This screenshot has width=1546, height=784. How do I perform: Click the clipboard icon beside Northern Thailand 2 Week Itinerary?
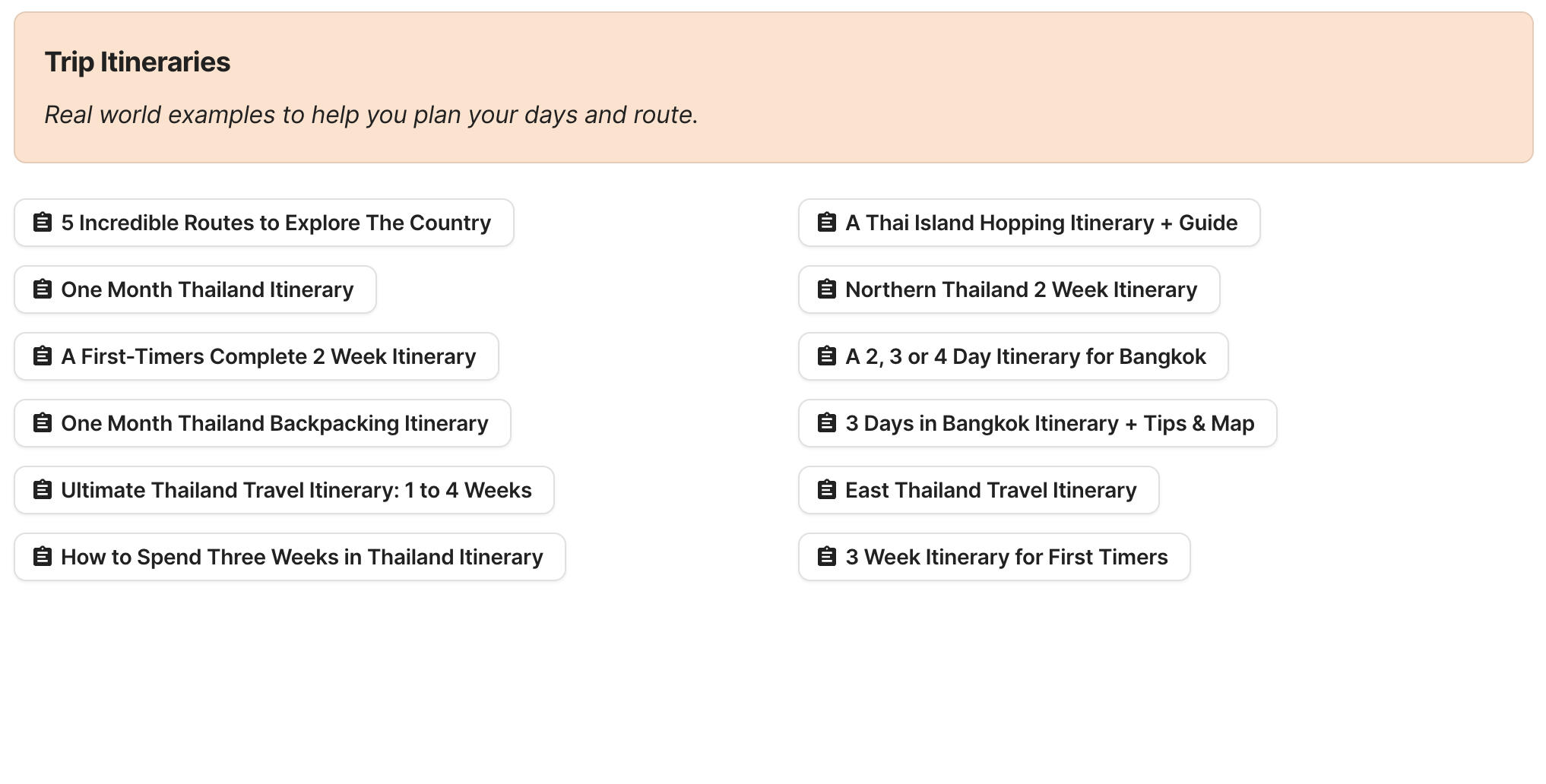[x=826, y=289]
